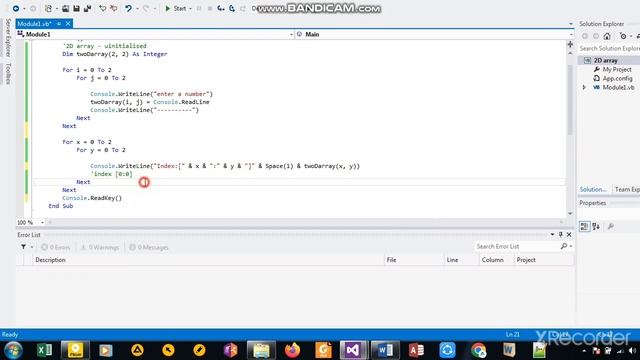Switch to the Solution Explorer bottom tab
Image resolution: width=640 pixels, height=360 pixels.
click(x=593, y=189)
